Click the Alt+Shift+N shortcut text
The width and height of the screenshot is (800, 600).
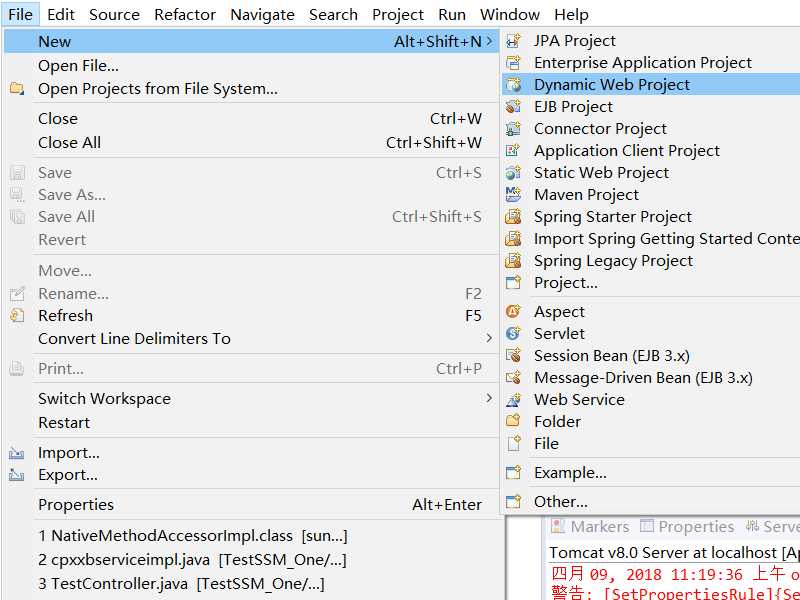click(x=437, y=41)
